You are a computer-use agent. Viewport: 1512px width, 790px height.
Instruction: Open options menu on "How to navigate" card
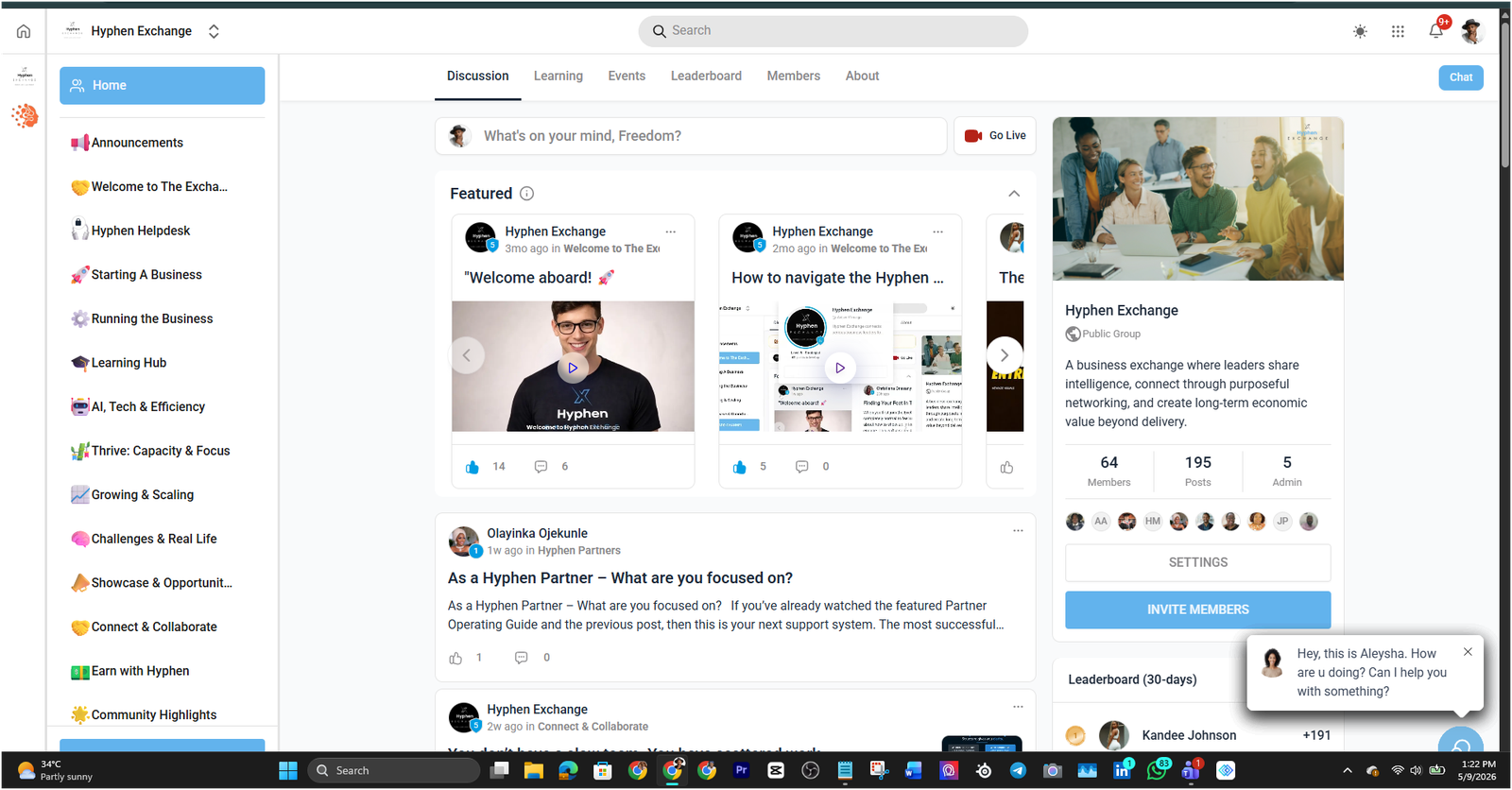937,232
